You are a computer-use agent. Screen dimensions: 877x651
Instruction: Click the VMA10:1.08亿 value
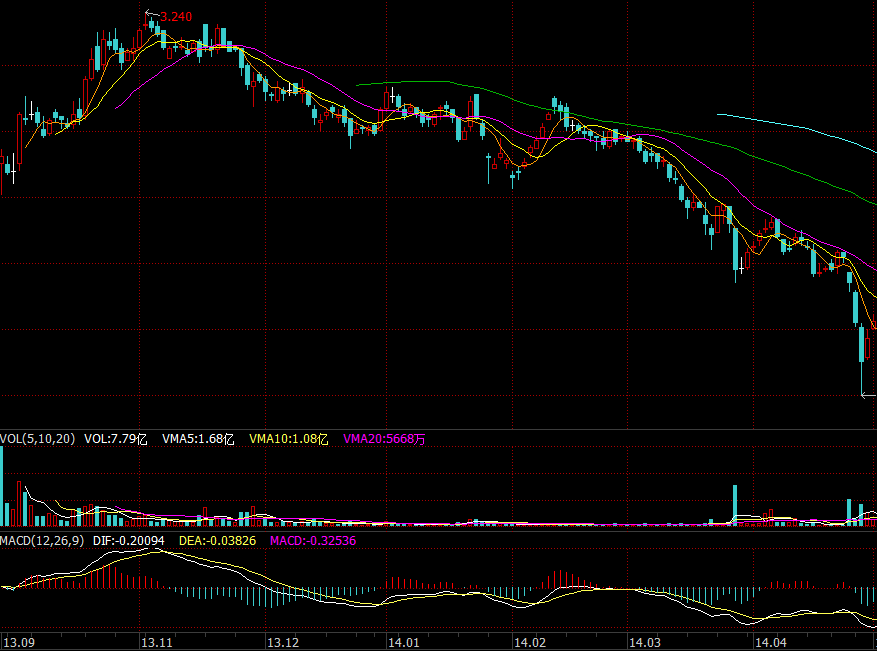[289, 438]
